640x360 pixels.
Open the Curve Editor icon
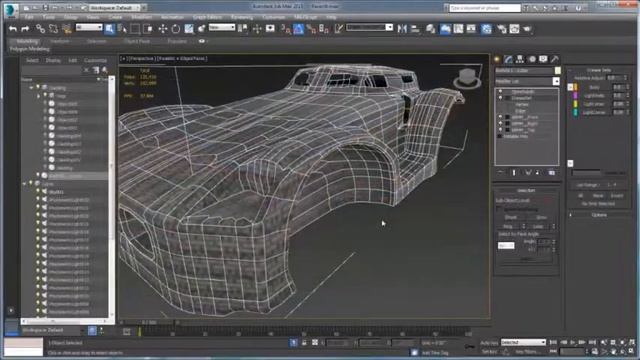click(x=458, y=29)
